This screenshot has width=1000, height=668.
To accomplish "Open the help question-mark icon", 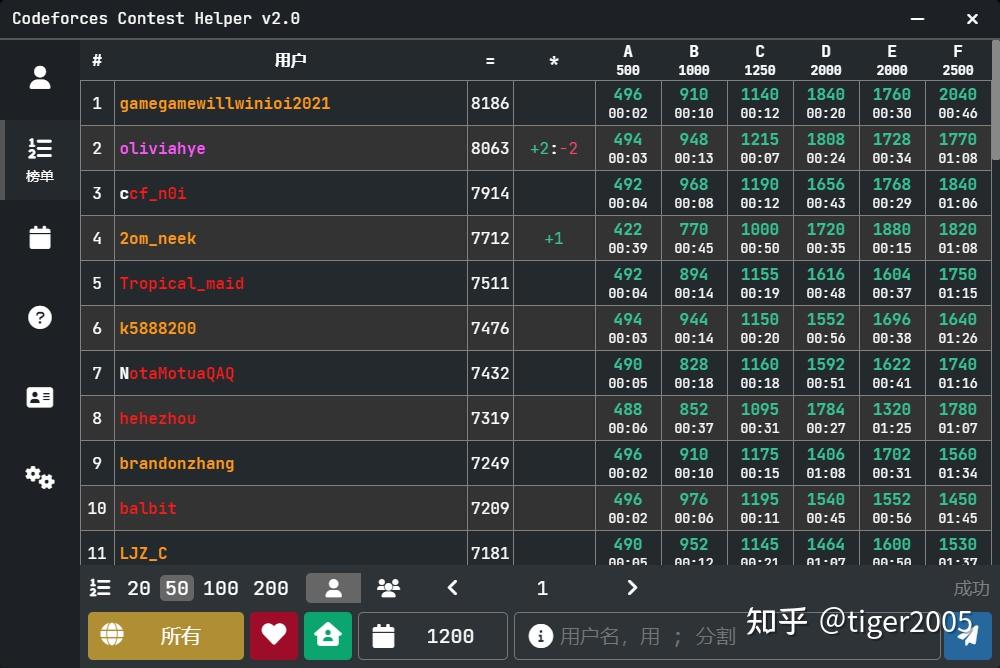I will coord(39,317).
